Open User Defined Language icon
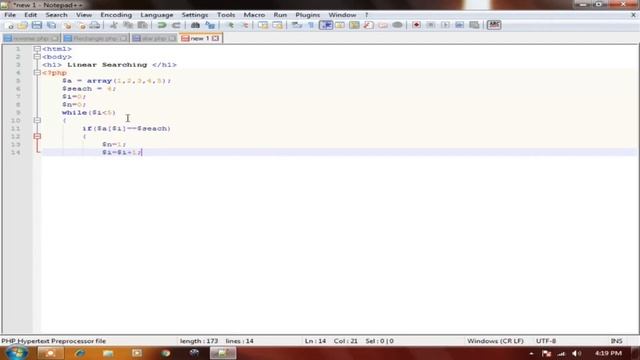Image resolution: width=640 pixels, height=360 pixels. [340, 25]
